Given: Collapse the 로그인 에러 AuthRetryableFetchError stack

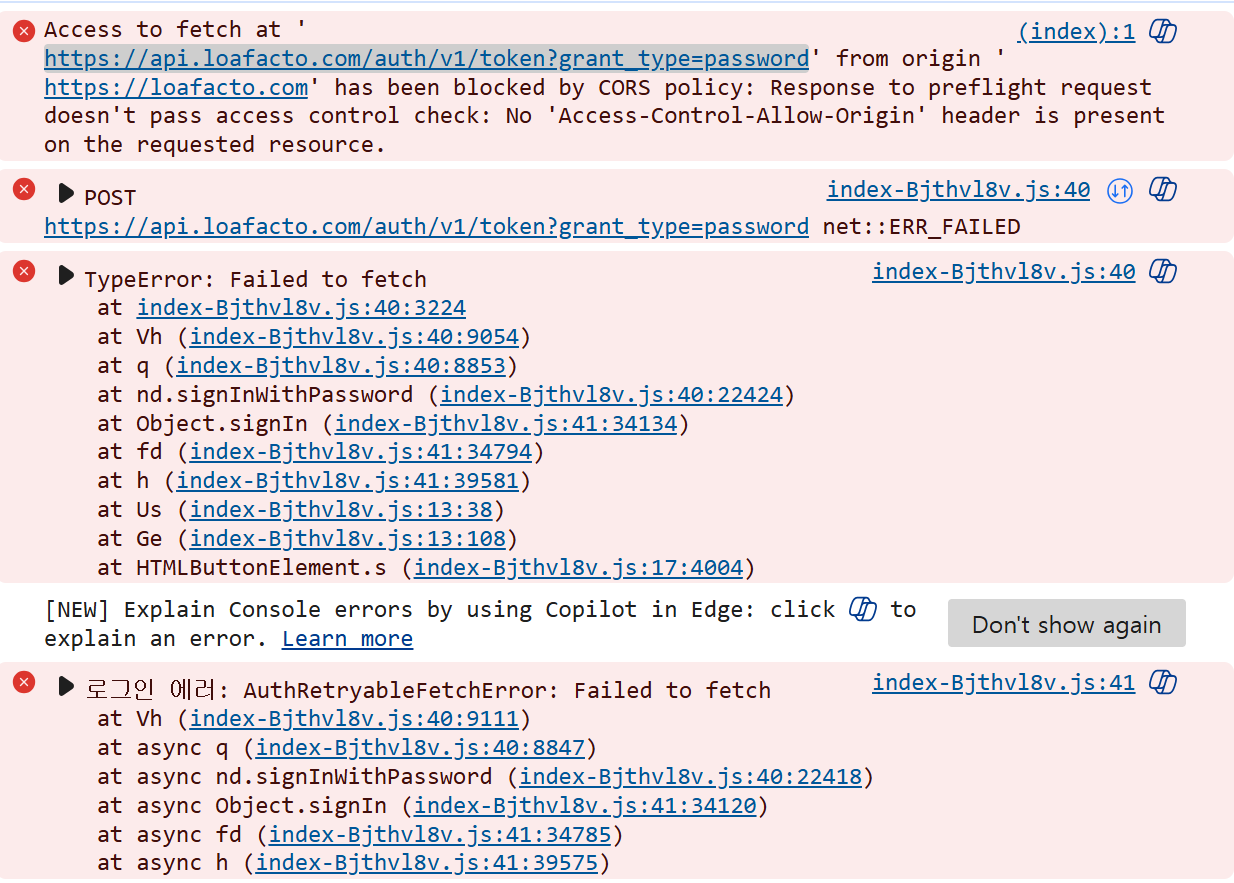Looking at the screenshot, I should [x=66, y=686].
